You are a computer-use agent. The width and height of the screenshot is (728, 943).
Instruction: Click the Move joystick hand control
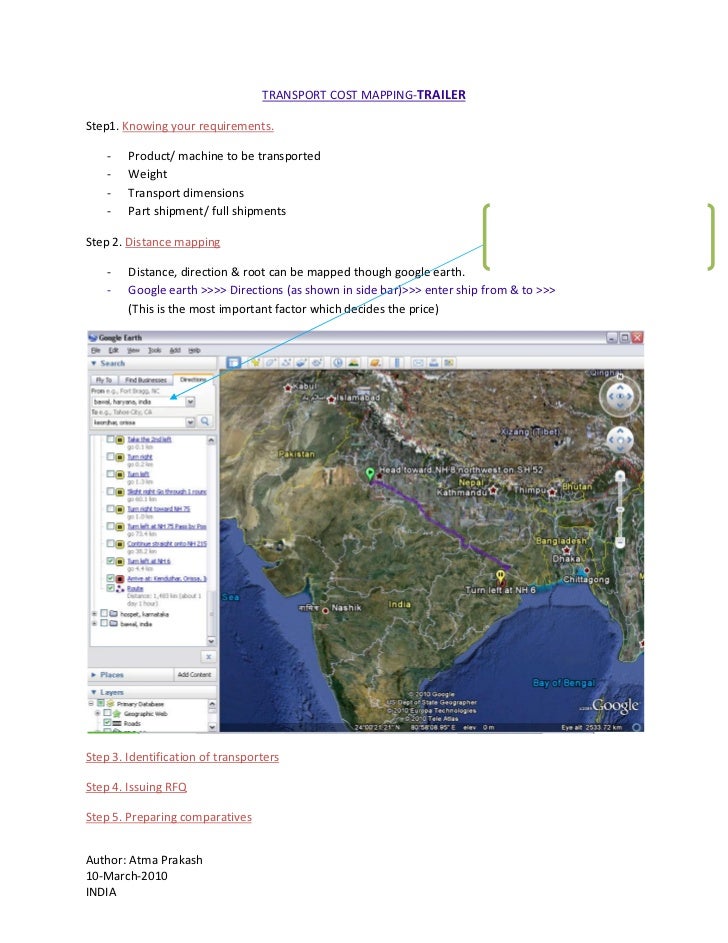620,440
